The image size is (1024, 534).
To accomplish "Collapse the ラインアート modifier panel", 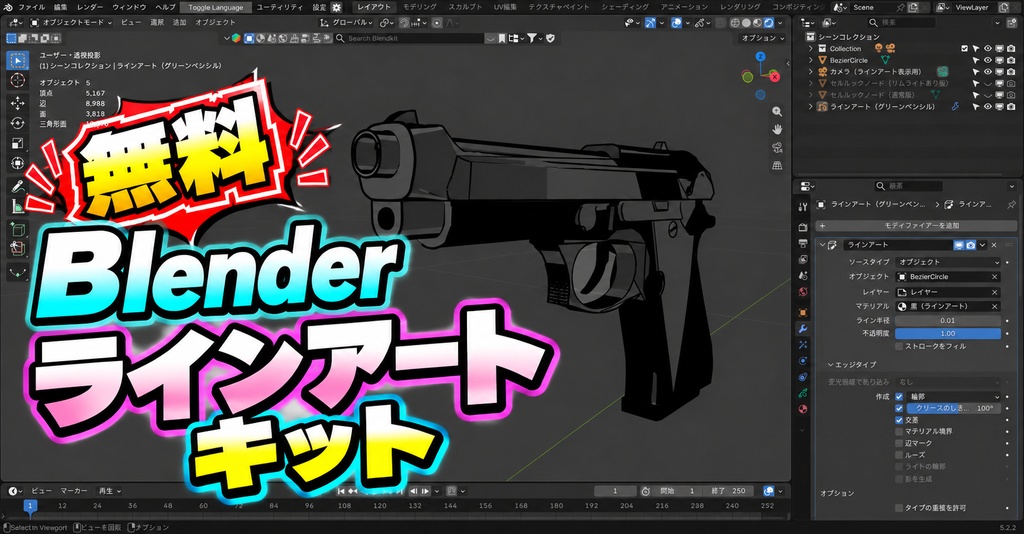I will [822, 245].
